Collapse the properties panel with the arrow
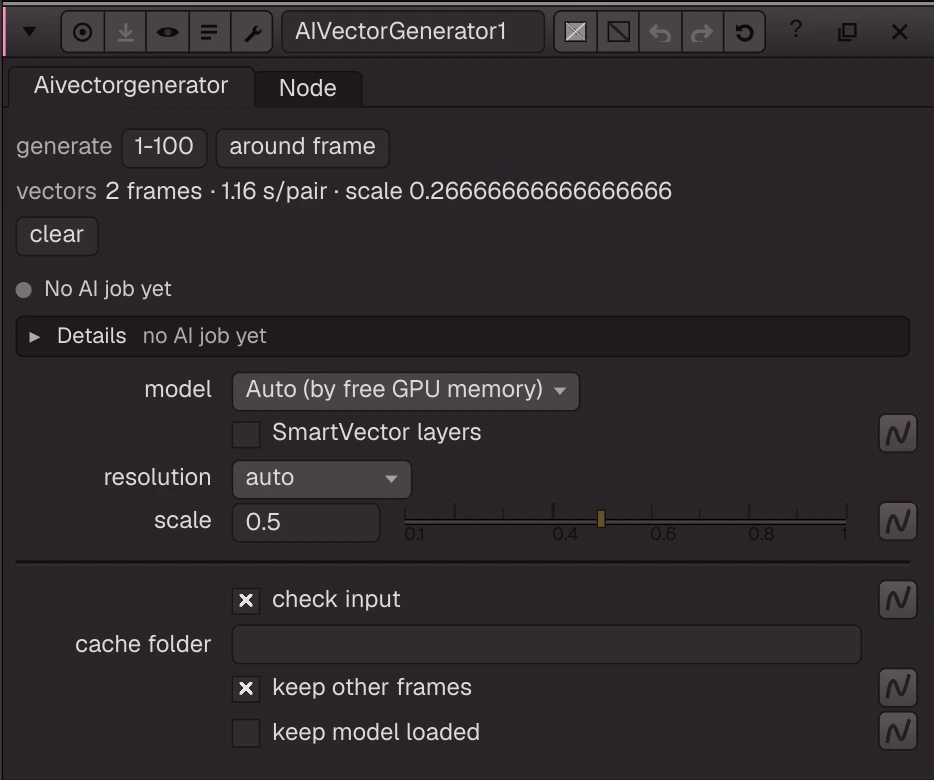The width and height of the screenshot is (934, 780). pos(29,32)
